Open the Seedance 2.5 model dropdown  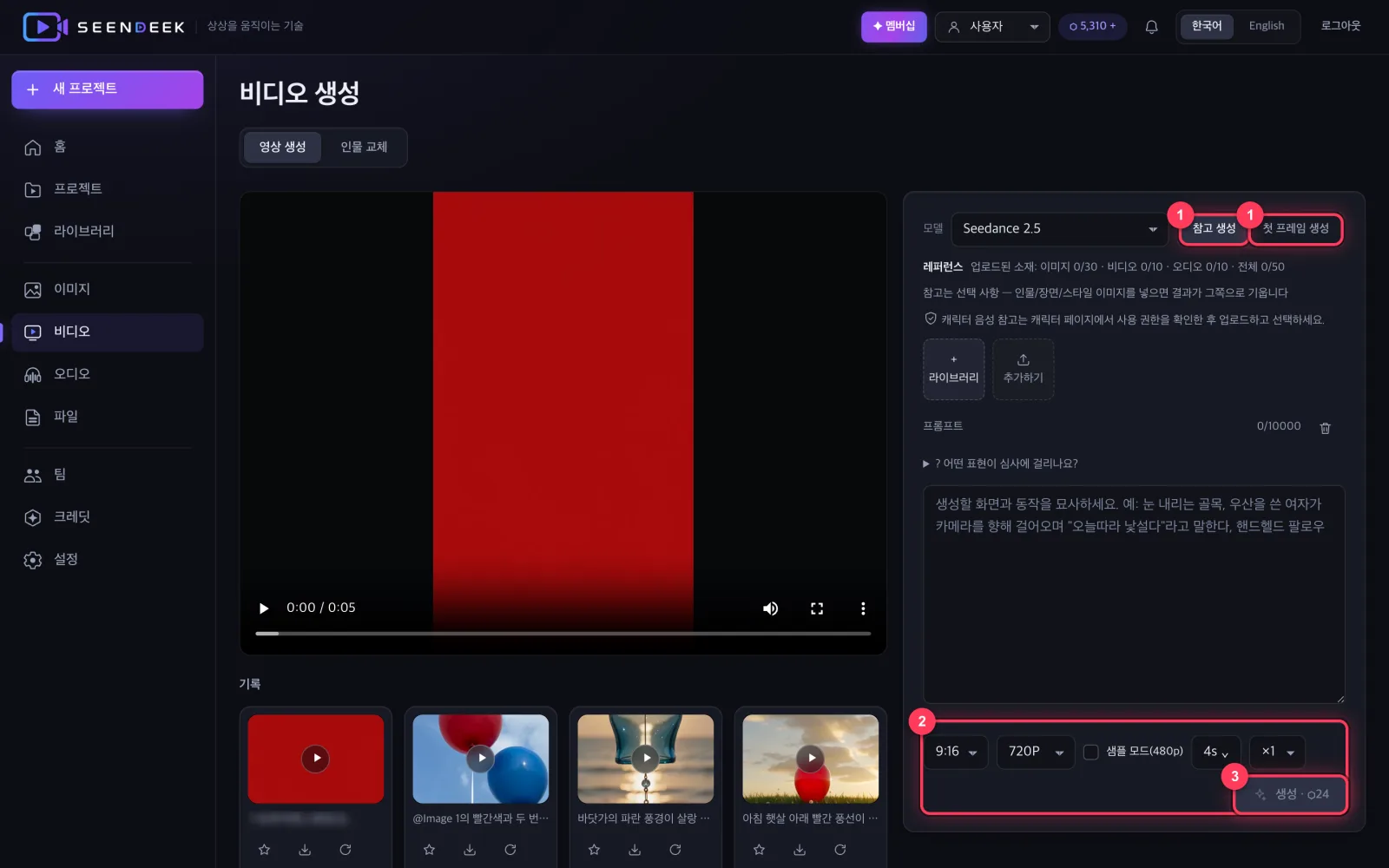(1060, 229)
